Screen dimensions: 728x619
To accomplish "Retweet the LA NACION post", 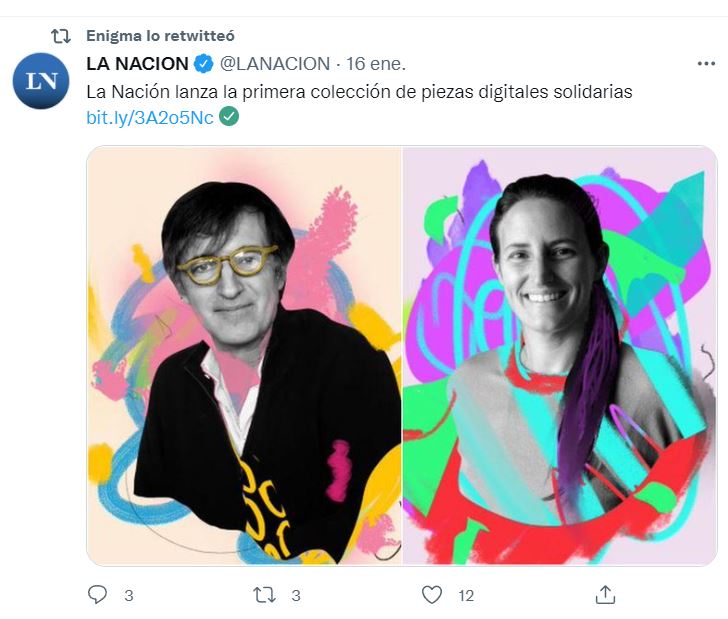I will (264, 595).
